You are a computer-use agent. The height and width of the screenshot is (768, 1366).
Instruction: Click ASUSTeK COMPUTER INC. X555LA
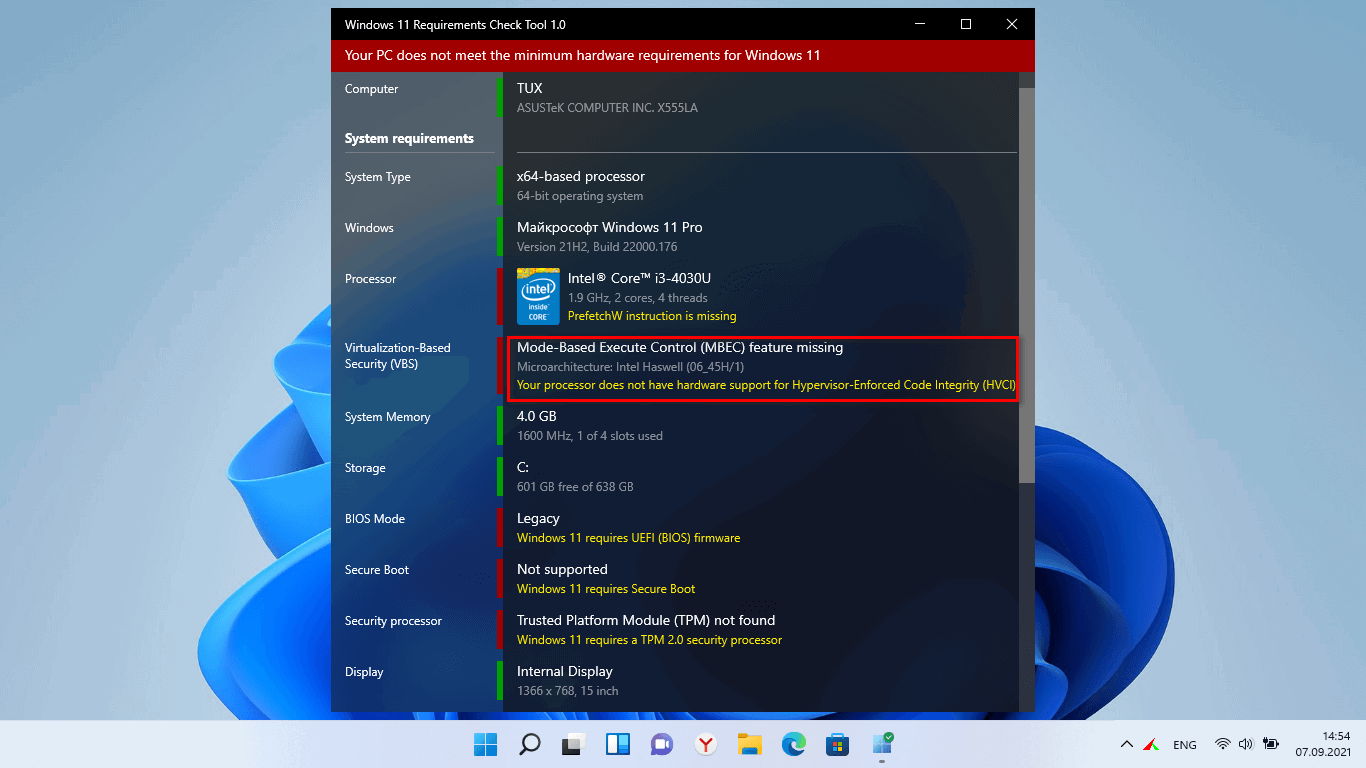607,108
